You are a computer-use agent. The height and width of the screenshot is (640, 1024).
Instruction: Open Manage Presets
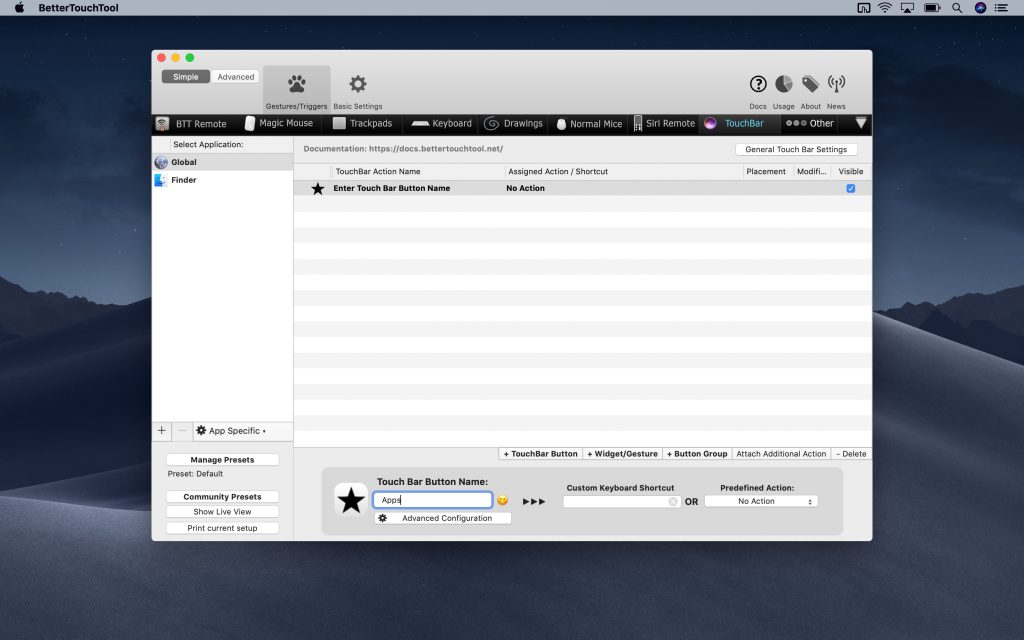(x=222, y=460)
